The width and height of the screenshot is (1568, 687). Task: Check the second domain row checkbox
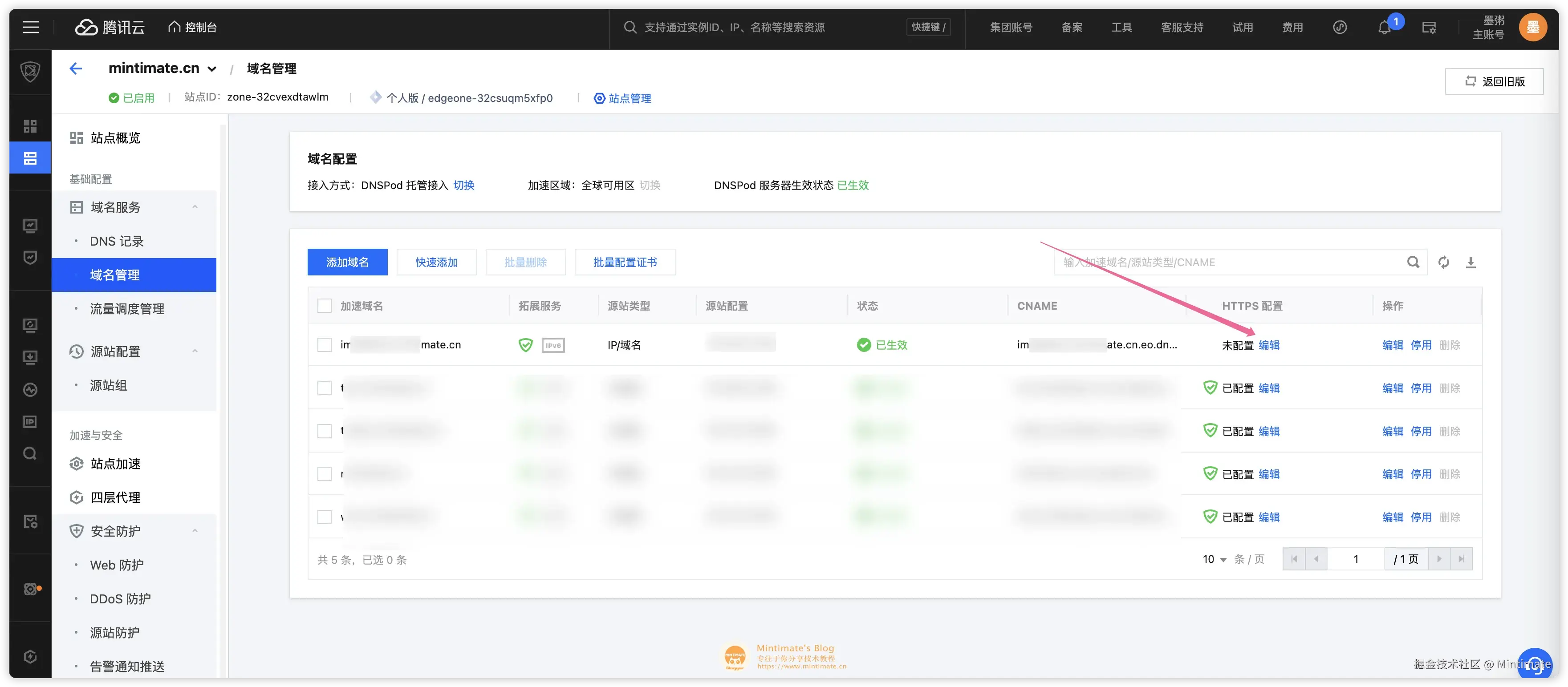point(325,388)
